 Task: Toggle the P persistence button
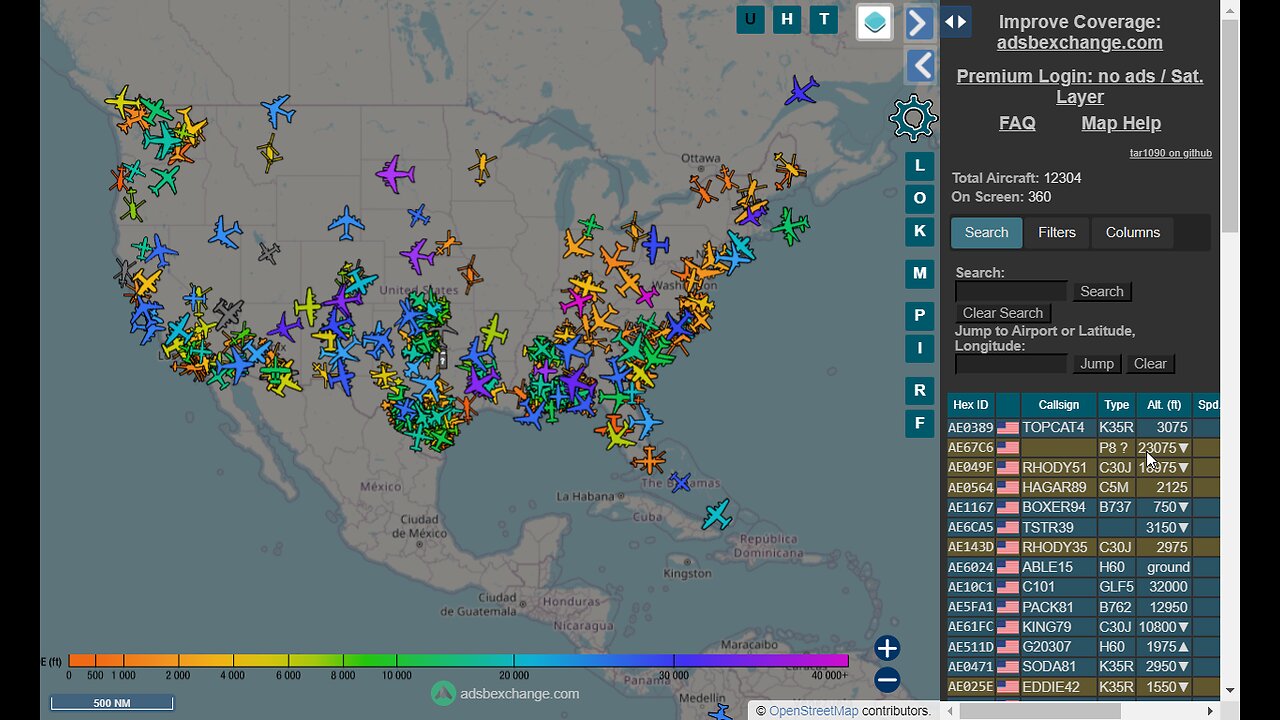tap(920, 315)
